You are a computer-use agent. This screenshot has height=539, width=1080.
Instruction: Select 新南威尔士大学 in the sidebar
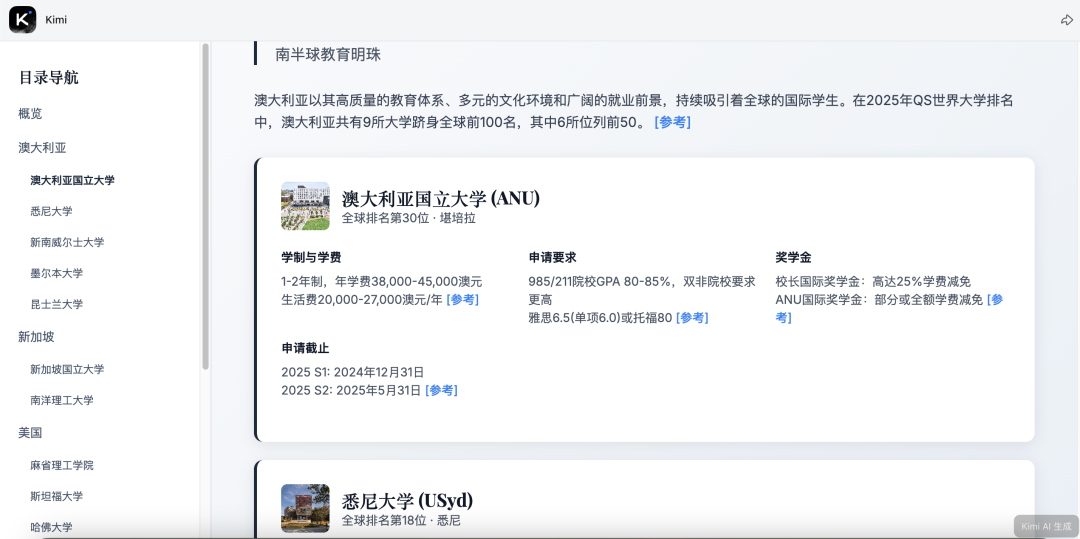tap(67, 242)
